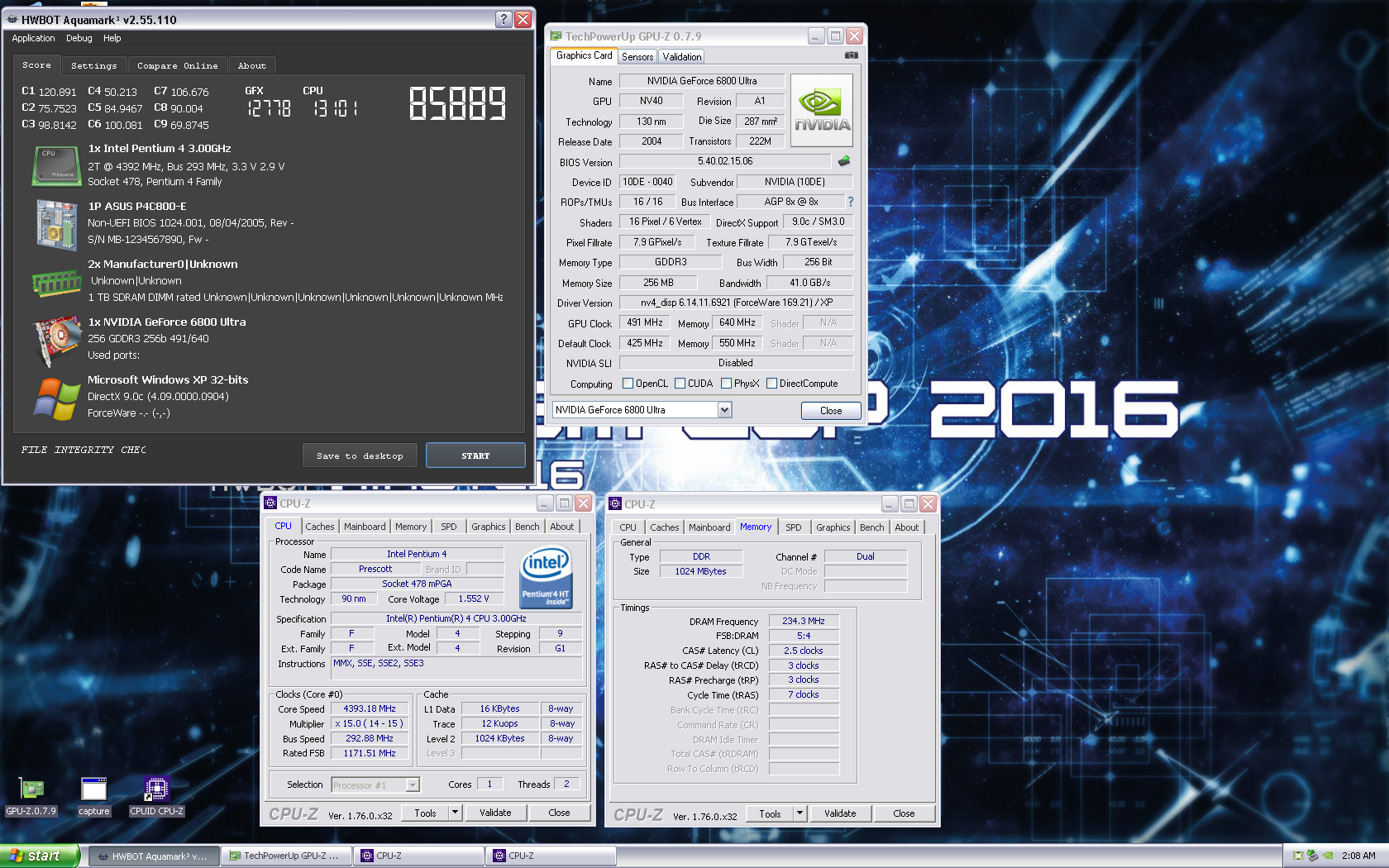The height and width of the screenshot is (868, 1389).
Task: Click the Aquamark title bar app icon
Action: (x=12, y=19)
